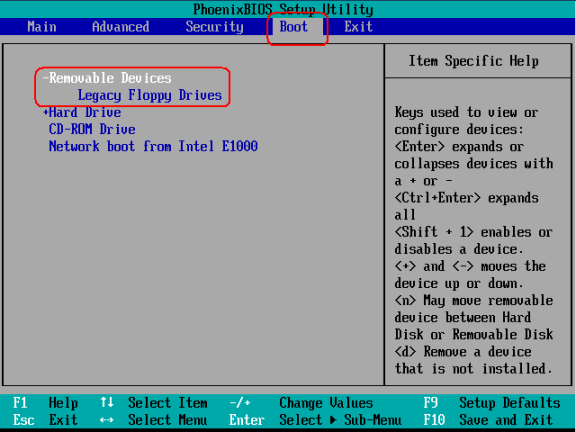Click '<Shift + 1> enables or' help line
576x432 pixels.
474,232
